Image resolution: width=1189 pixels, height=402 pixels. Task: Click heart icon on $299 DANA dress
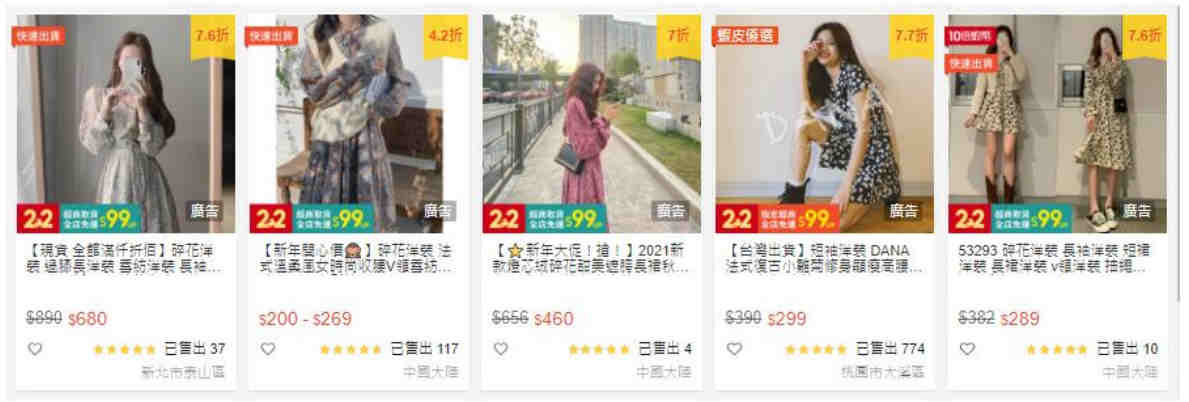point(733,349)
